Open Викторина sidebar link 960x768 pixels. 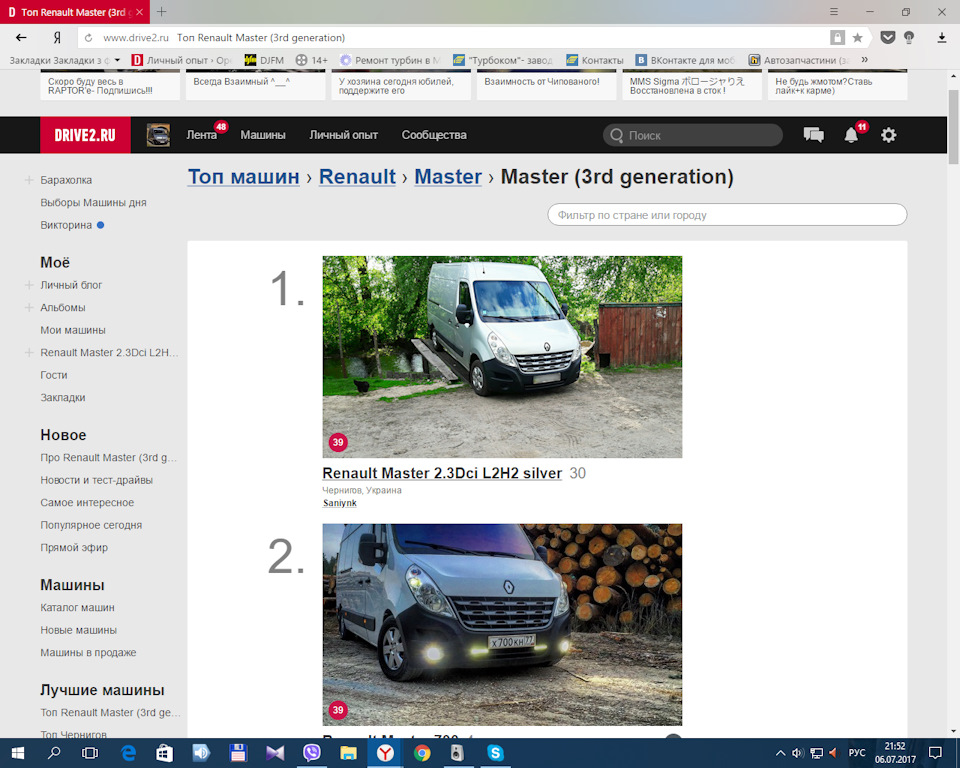point(66,225)
